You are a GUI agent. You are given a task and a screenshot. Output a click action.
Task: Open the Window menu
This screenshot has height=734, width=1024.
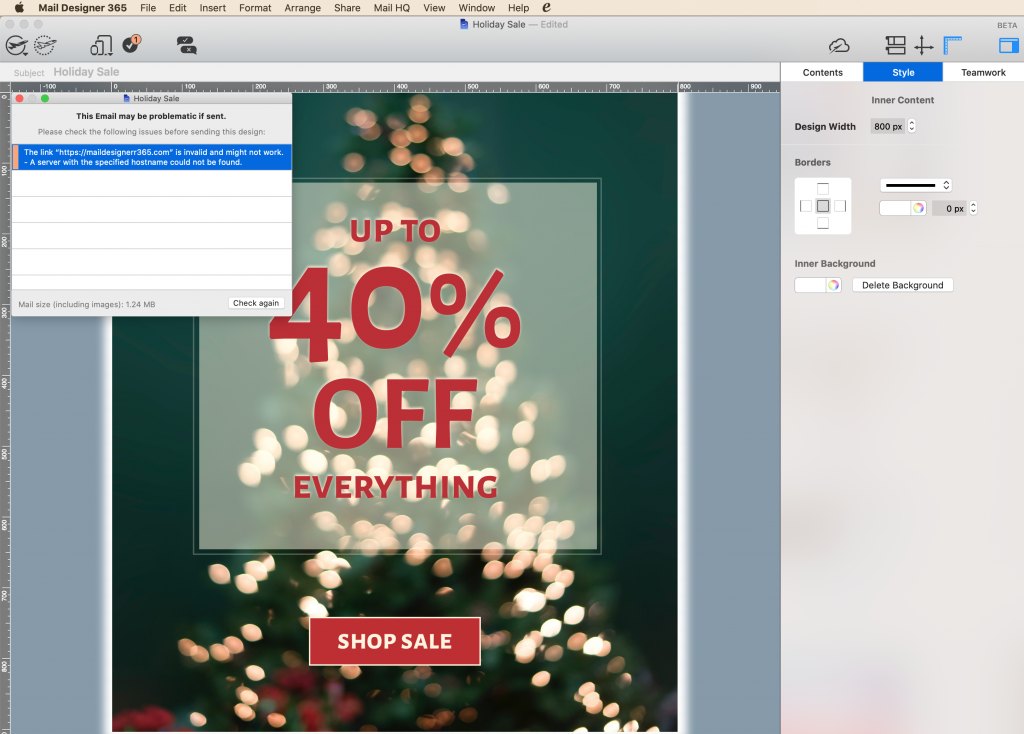pos(476,8)
